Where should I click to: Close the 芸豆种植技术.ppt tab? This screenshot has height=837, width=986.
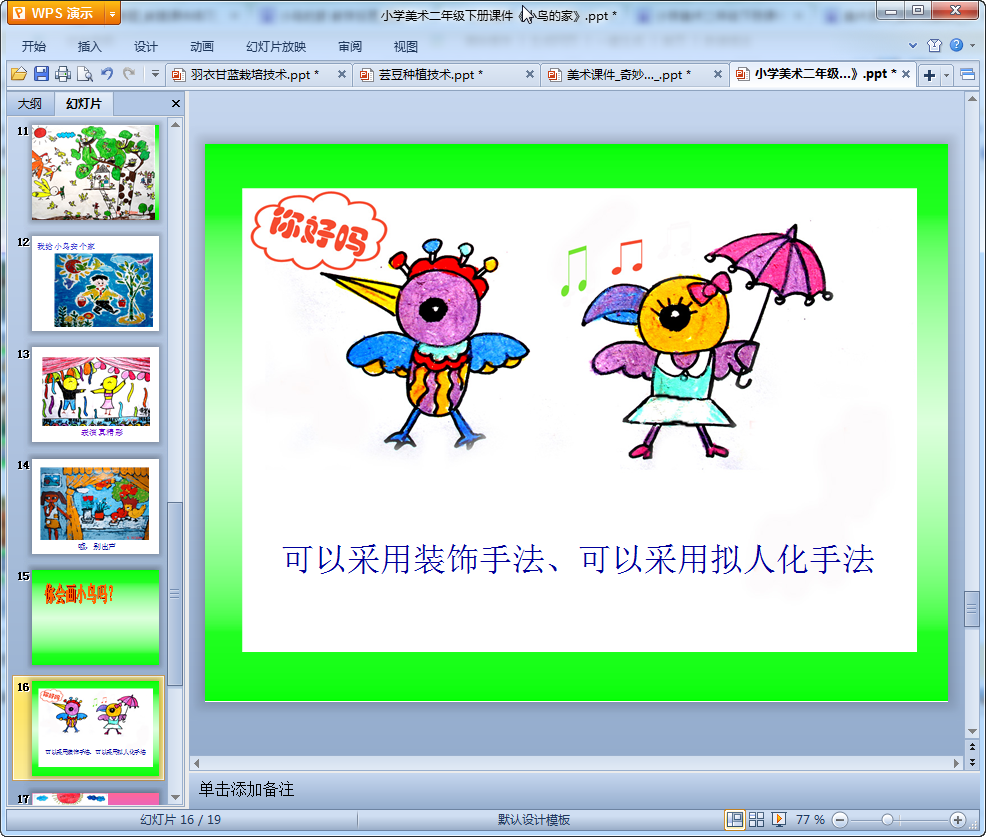coord(529,74)
